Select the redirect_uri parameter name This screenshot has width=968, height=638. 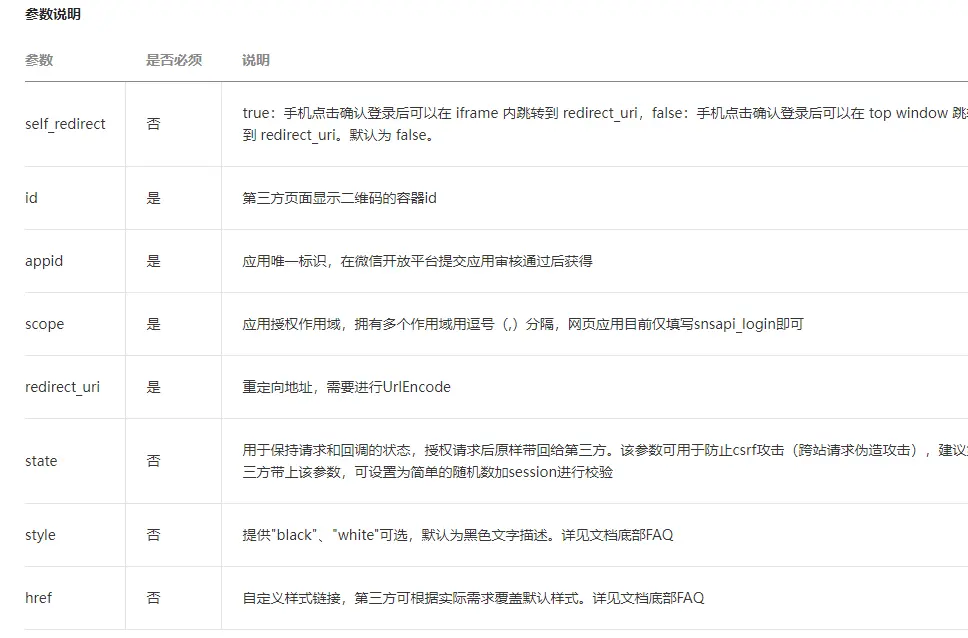click(x=62, y=387)
